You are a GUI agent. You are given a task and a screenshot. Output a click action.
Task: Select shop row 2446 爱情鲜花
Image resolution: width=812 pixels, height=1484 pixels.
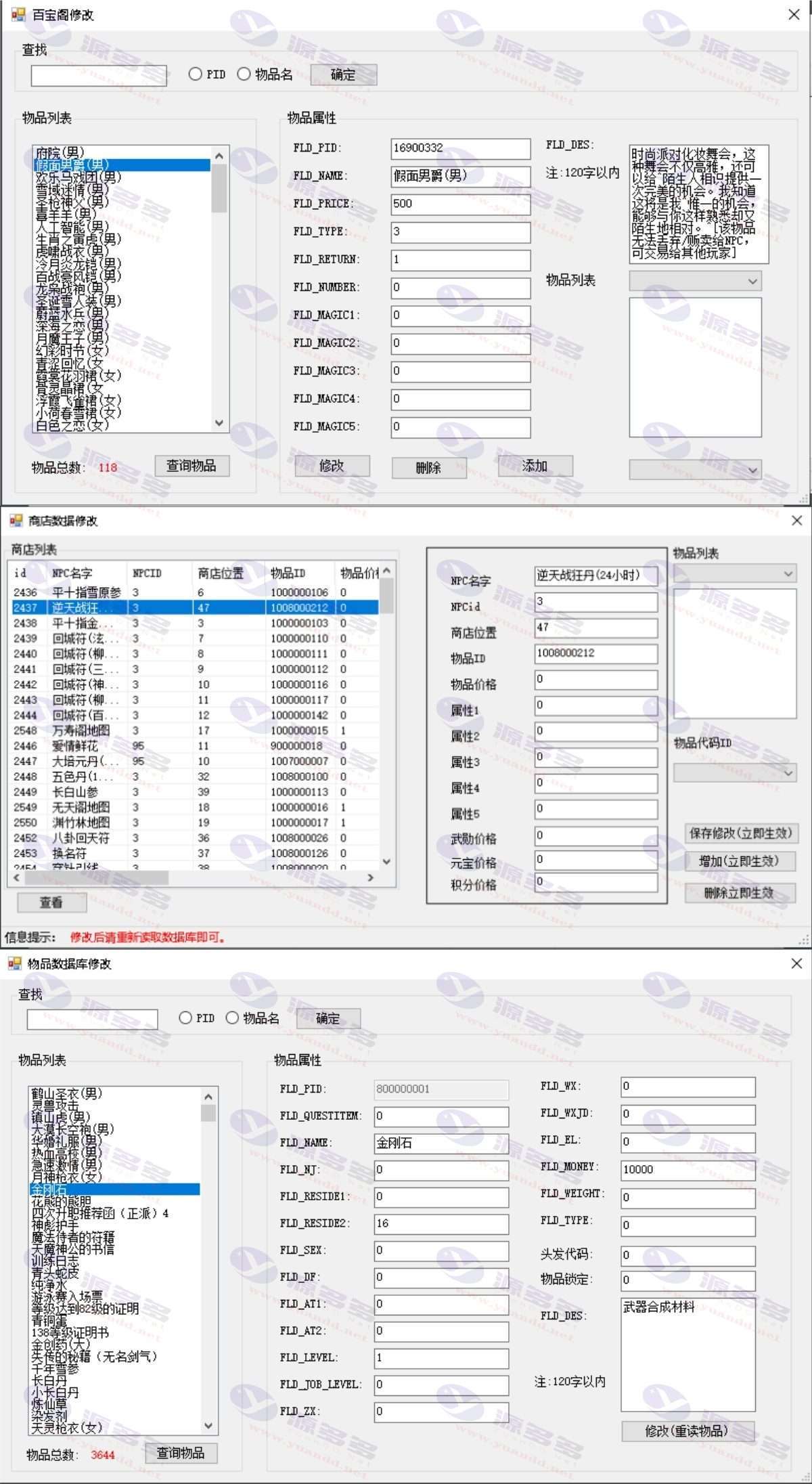coord(195,745)
